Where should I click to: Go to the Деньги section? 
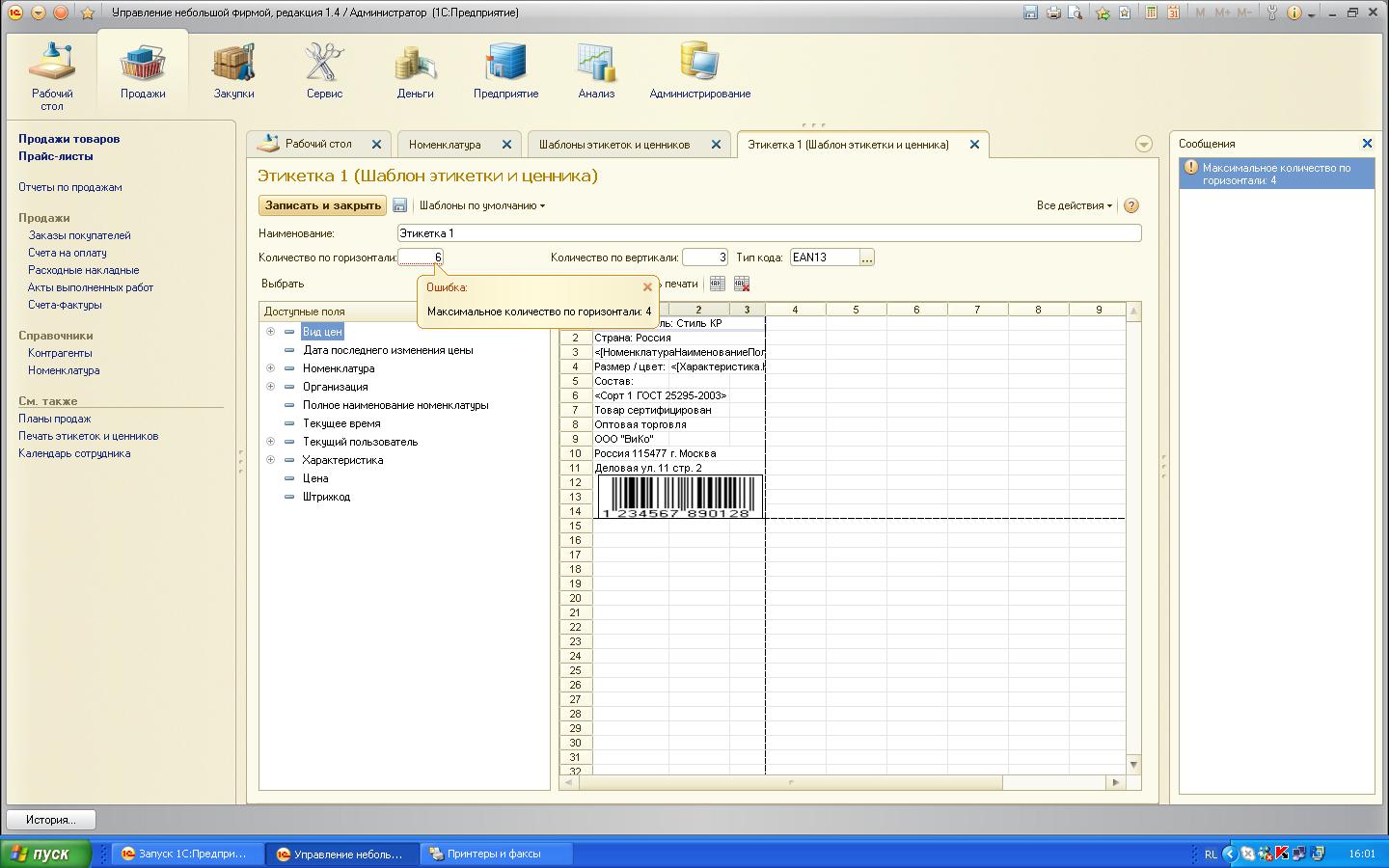click(415, 71)
